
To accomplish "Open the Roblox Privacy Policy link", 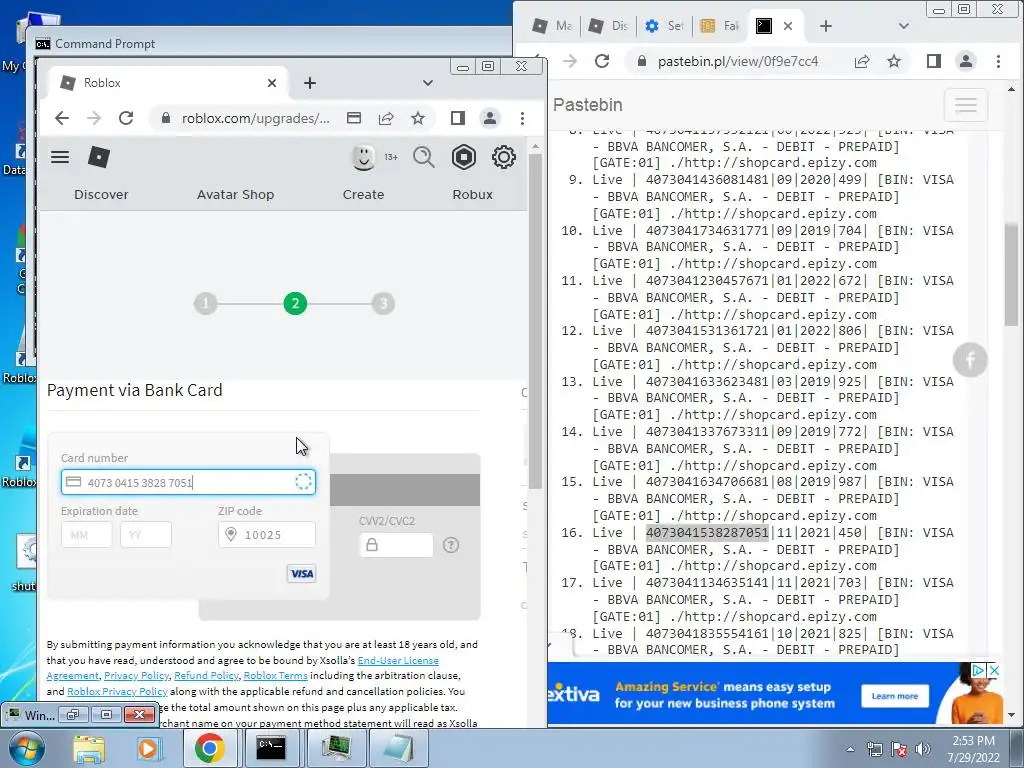I will (x=117, y=692).
